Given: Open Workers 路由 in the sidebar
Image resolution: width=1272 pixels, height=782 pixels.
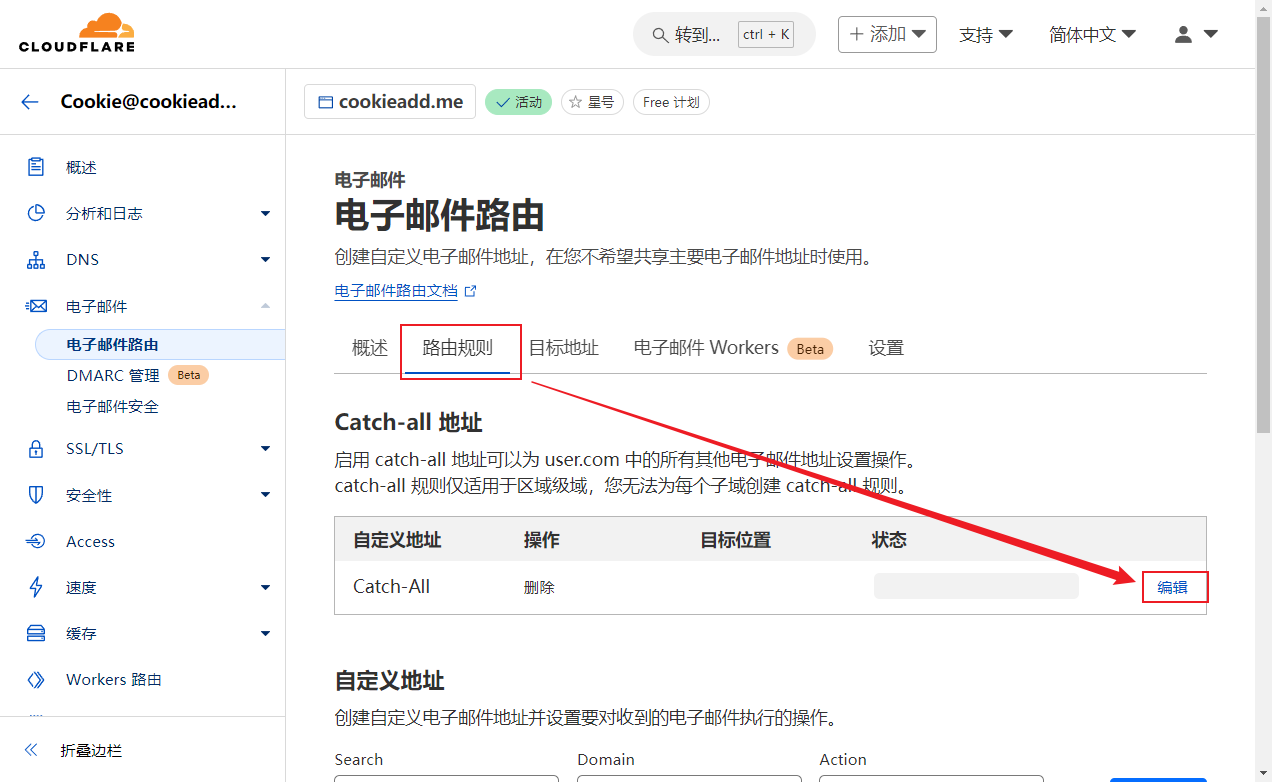Looking at the screenshot, I should pyautogui.click(x=113, y=680).
